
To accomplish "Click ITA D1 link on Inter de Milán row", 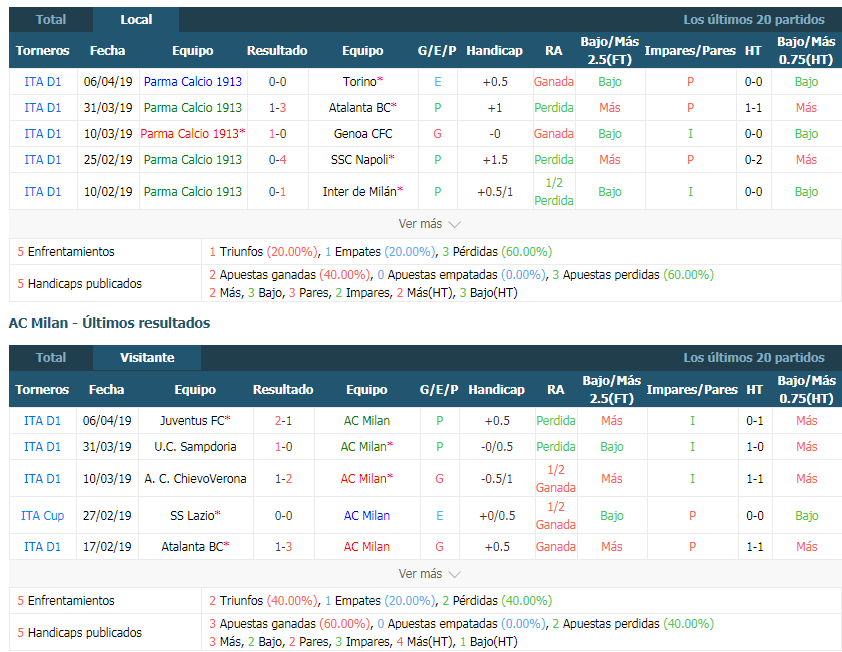I will tap(42, 191).
